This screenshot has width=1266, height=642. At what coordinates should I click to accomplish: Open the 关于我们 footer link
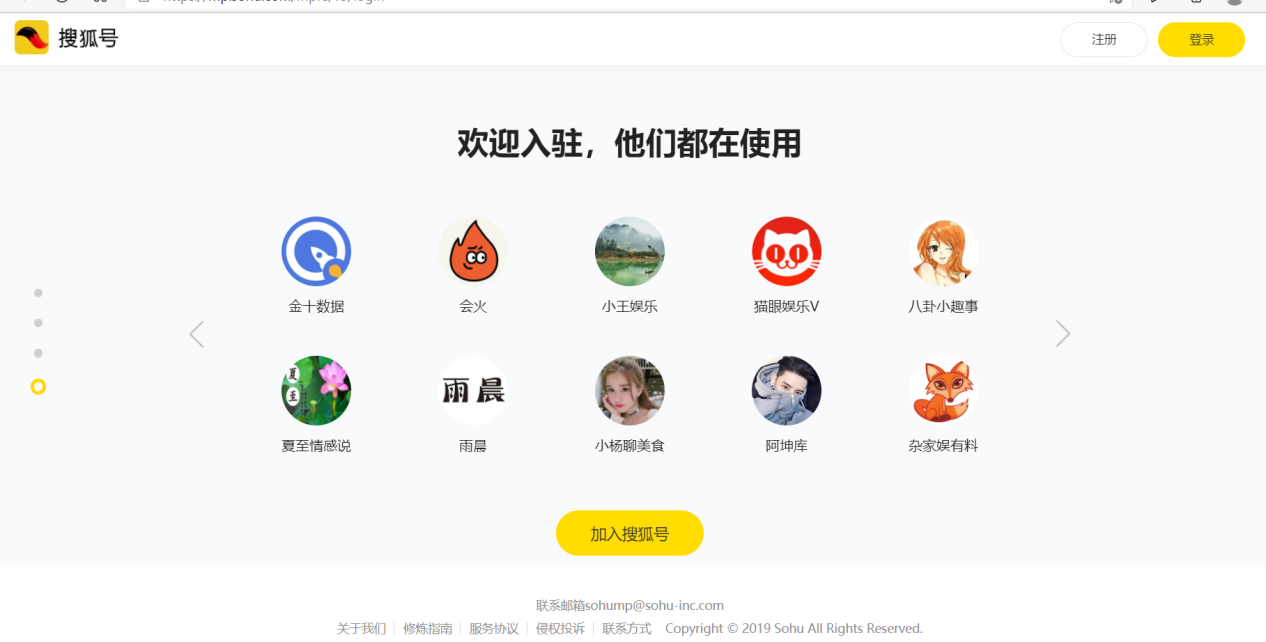point(361,628)
